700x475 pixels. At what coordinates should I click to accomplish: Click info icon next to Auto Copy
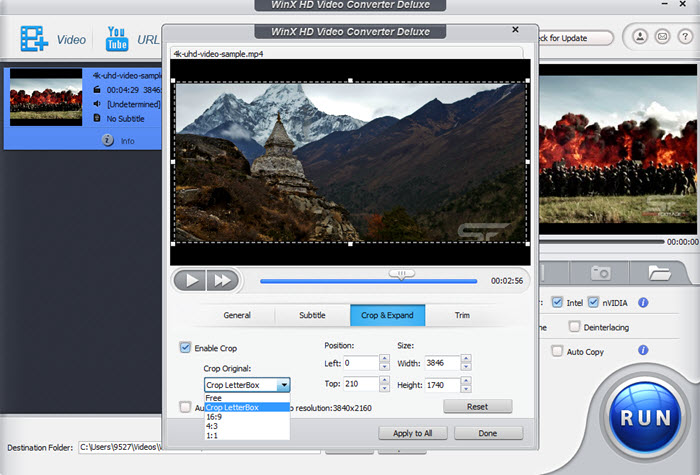pyautogui.click(x=643, y=350)
